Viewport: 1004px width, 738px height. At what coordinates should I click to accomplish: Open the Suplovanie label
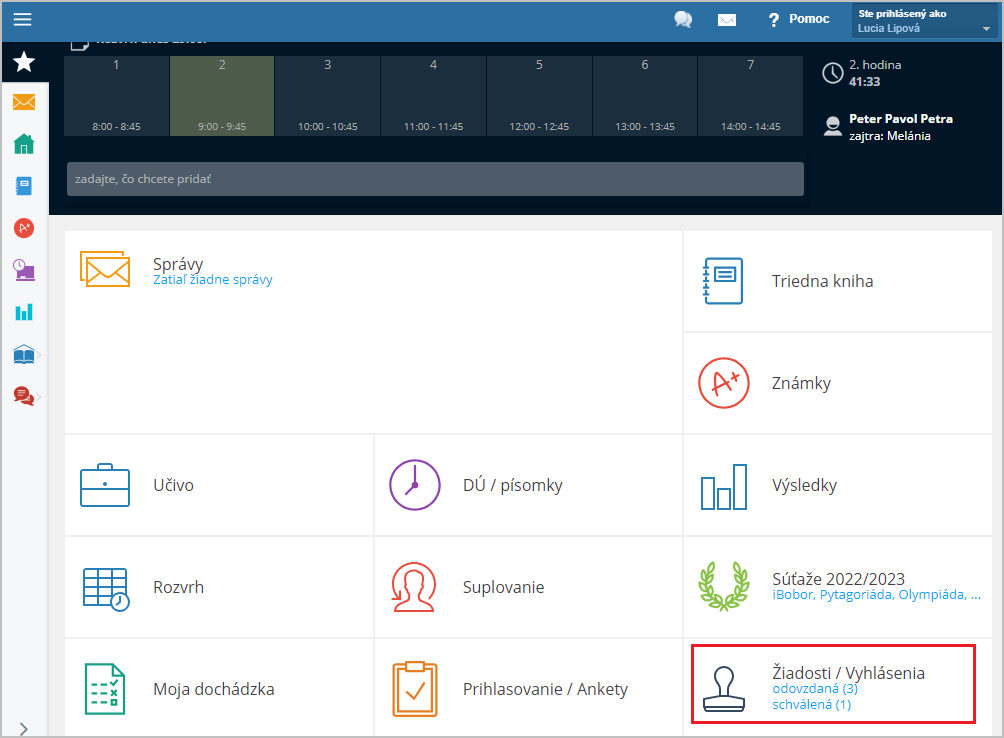(x=503, y=587)
